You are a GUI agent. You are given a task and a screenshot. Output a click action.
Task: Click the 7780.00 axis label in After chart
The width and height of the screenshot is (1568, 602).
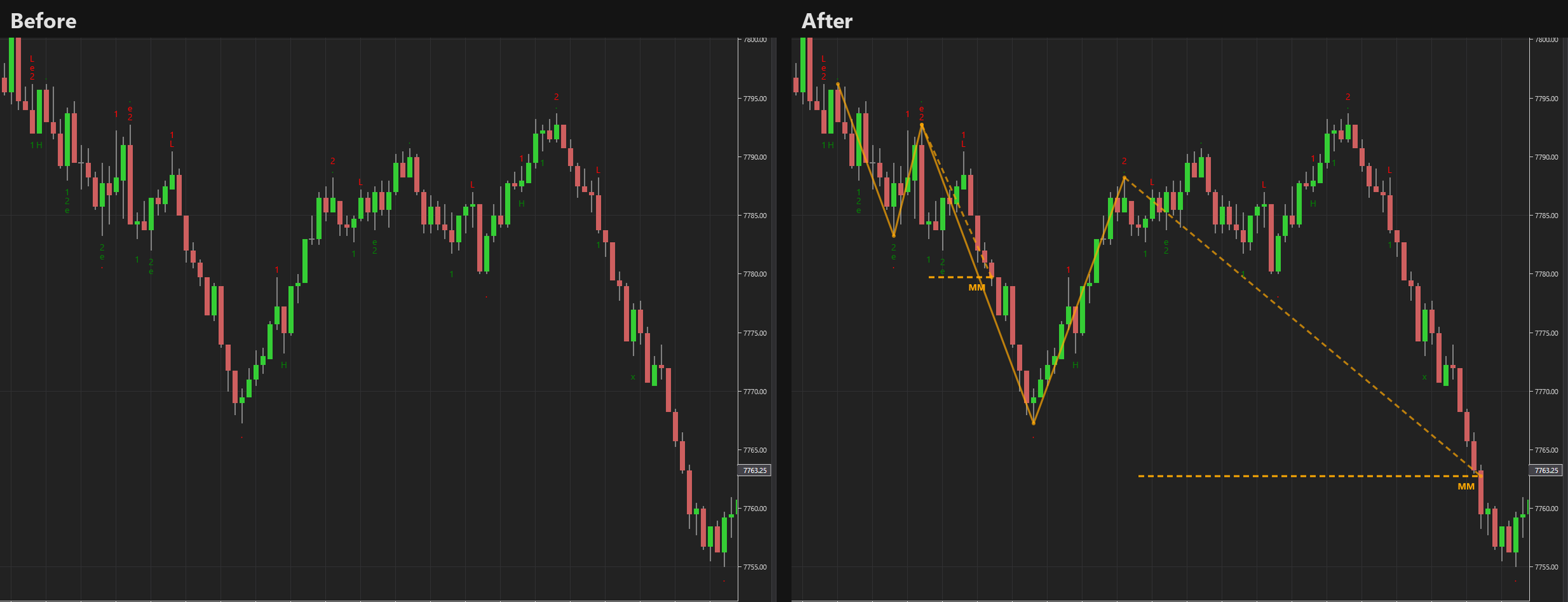coord(1546,274)
